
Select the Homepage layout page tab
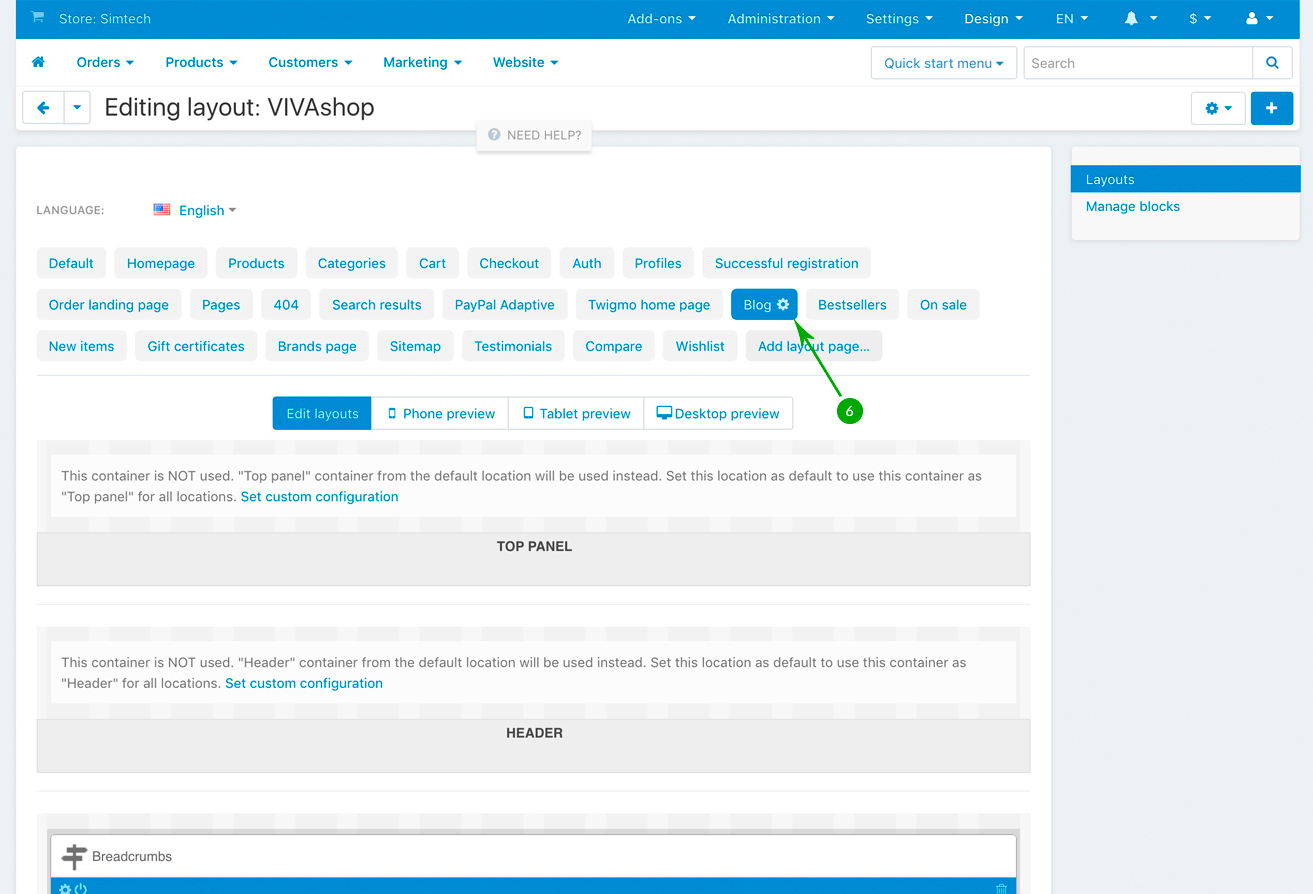[160, 263]
